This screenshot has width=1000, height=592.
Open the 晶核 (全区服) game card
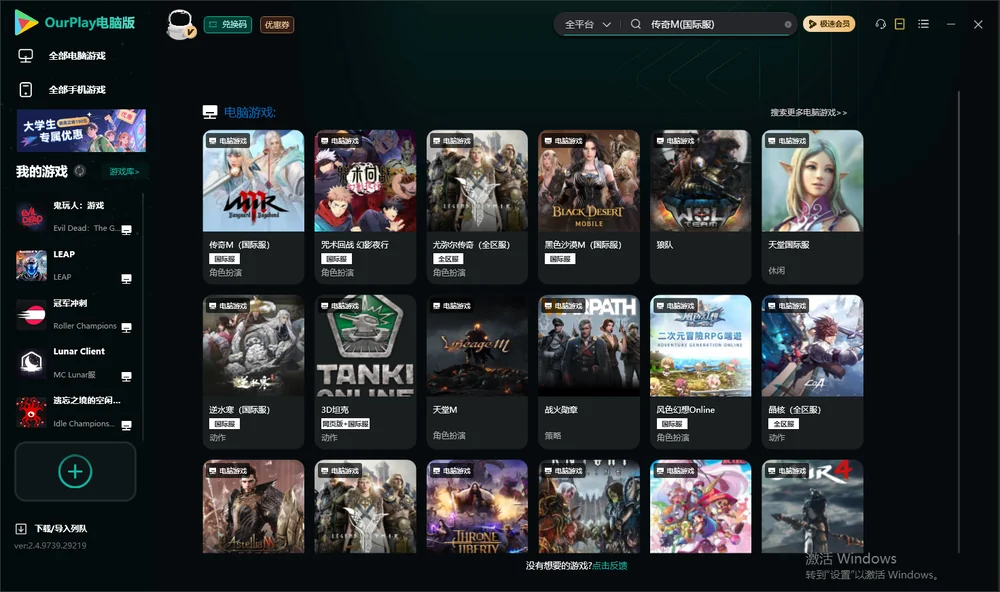click(812, 372)
